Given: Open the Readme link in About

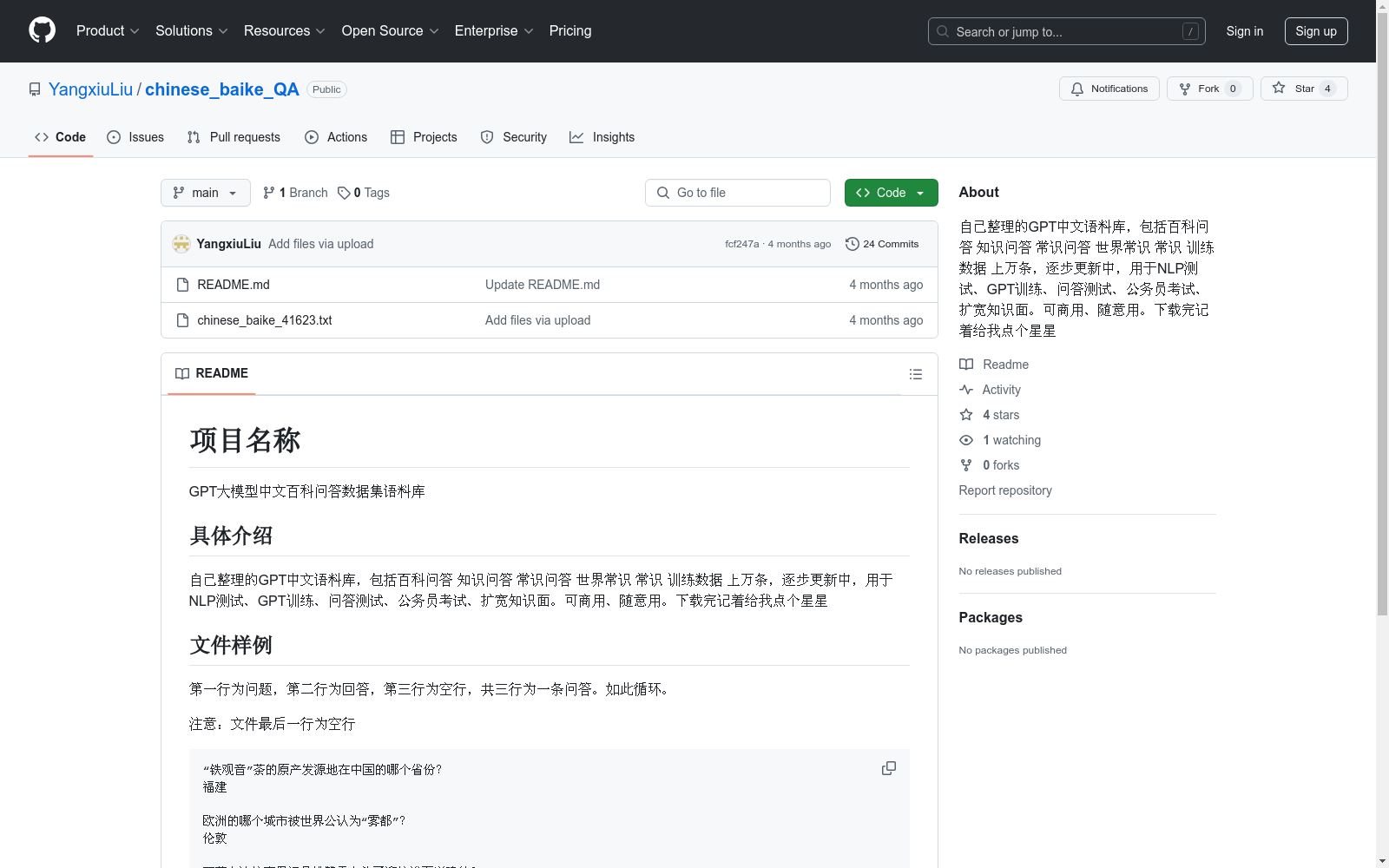Looking at the screenshot, I should pyautogui.click(x=994, y=365).
